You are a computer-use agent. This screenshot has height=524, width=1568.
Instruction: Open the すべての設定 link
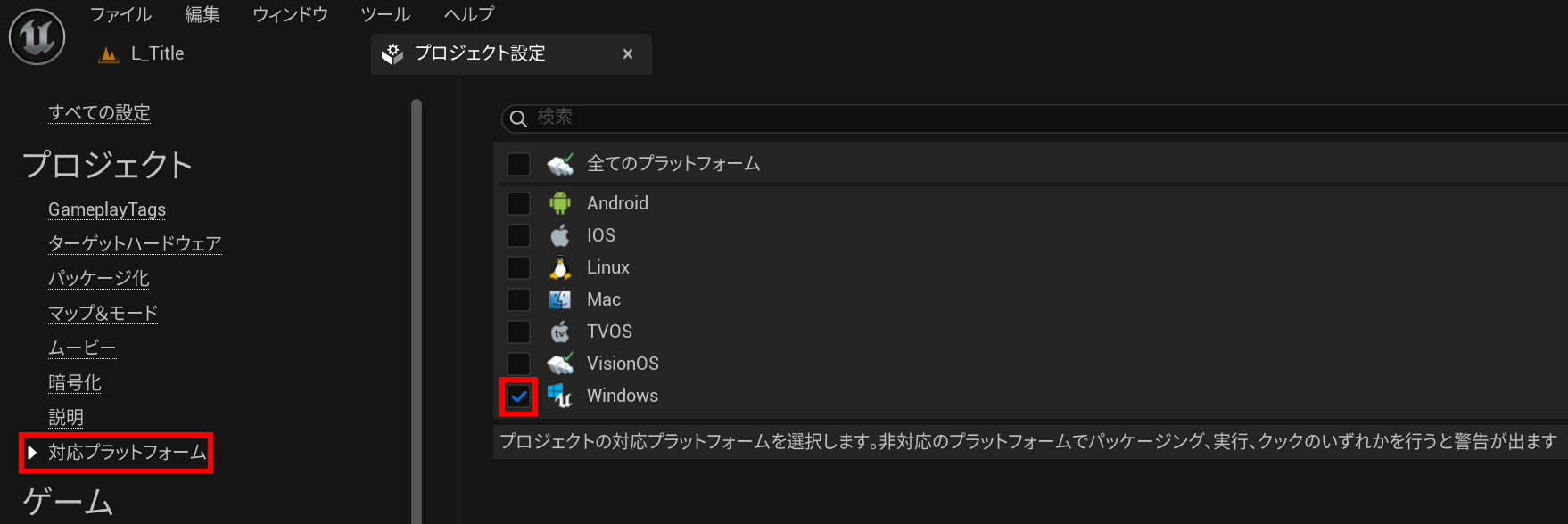pos(99,112)
